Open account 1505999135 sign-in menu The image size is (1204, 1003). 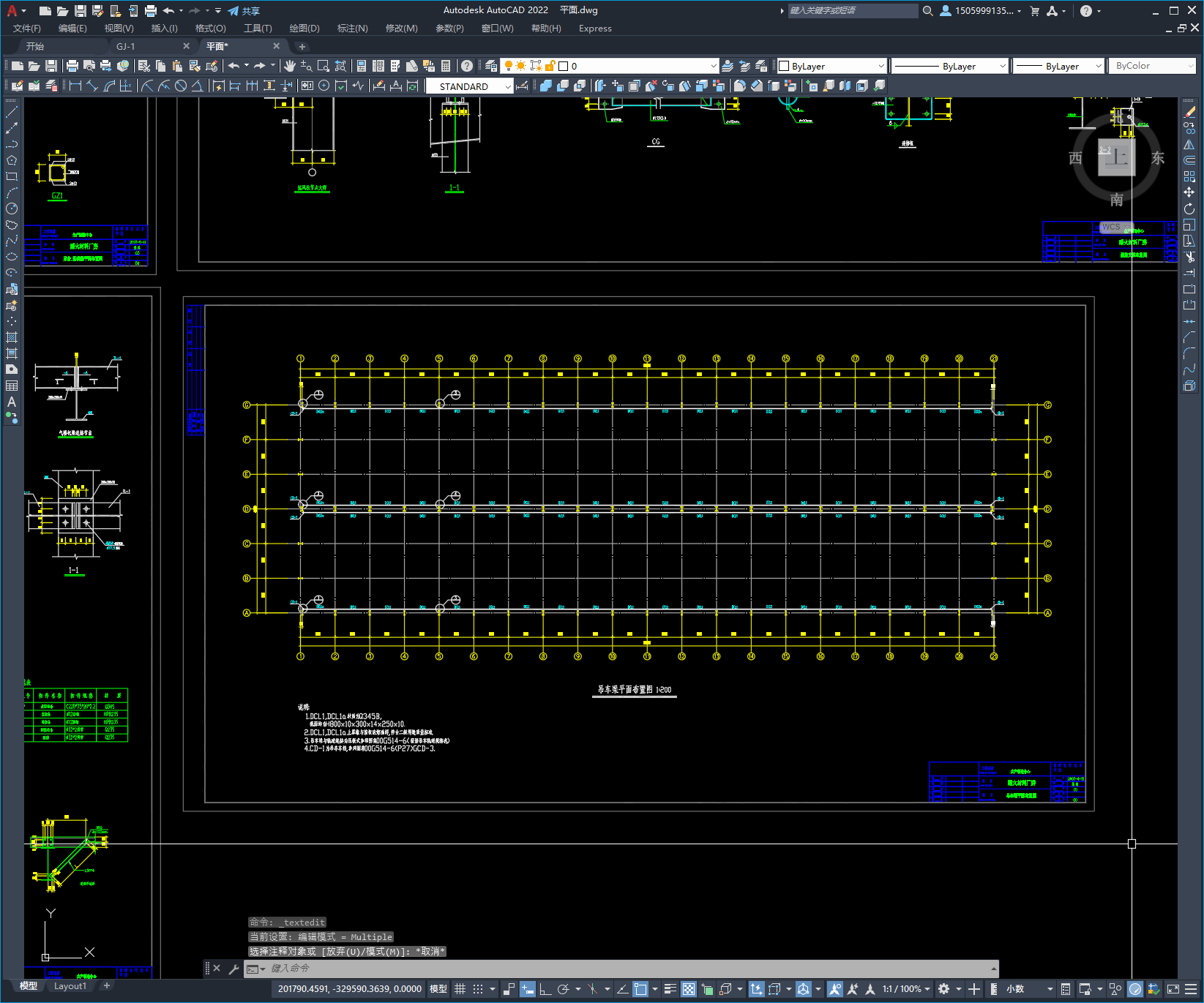[x=980, y=11]
